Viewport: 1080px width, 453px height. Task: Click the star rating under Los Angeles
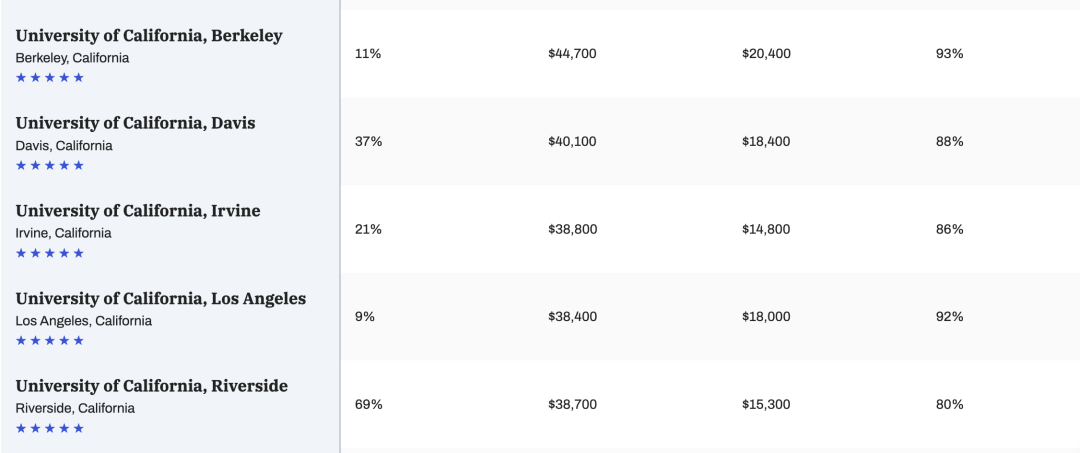(x=50, y=340)
